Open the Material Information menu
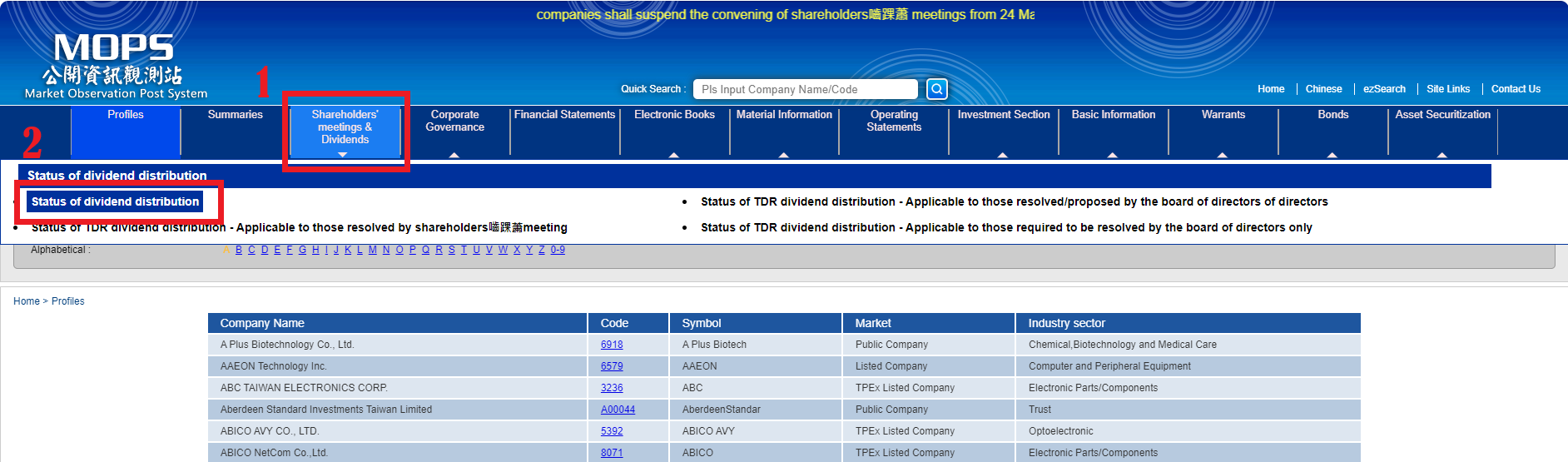Image resolution: width=1568 pixels, height=462 pixels. tap(784, 115)
